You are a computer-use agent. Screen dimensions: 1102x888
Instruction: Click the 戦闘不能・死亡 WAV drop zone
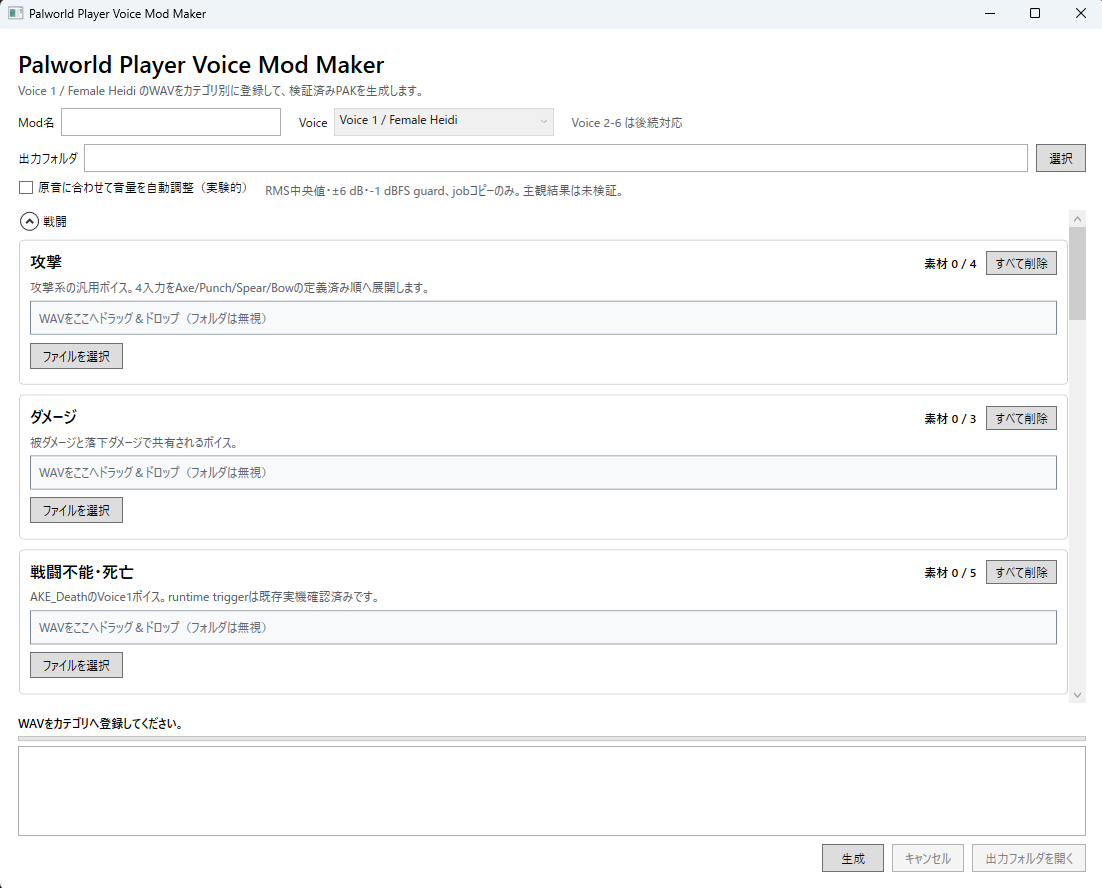tap(543, 627)
